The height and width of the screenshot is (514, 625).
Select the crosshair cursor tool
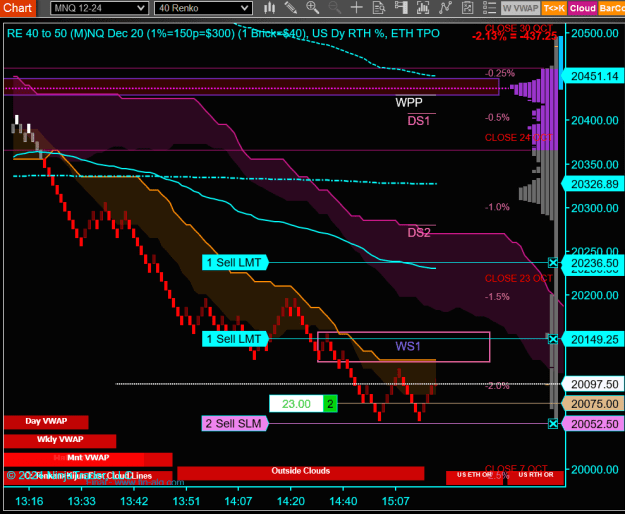(x=356, y=8)
